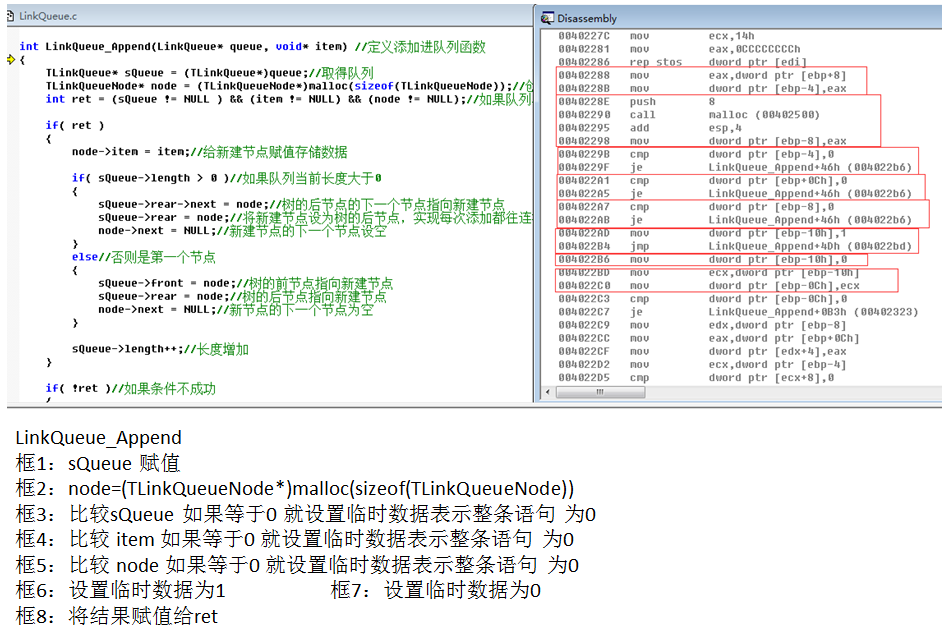Select the Disassembly window title
The width and height of the screenshot is (950, 635).
click(x=586, y=19)
